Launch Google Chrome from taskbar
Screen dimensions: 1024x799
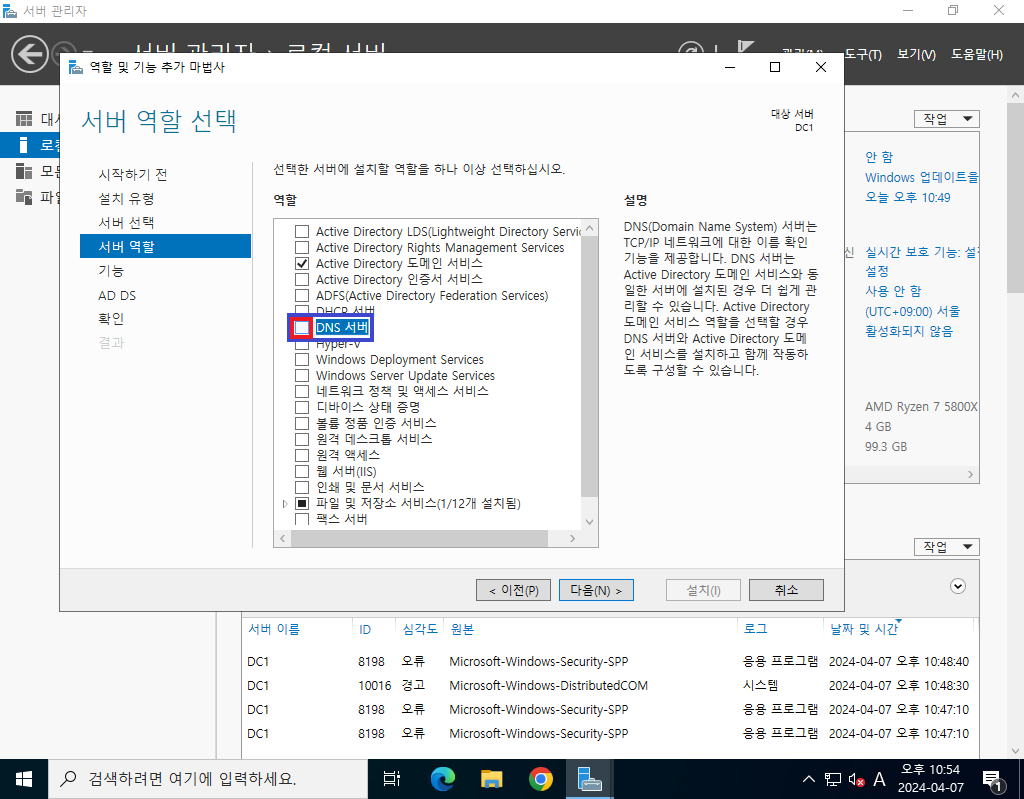point(541,779)
